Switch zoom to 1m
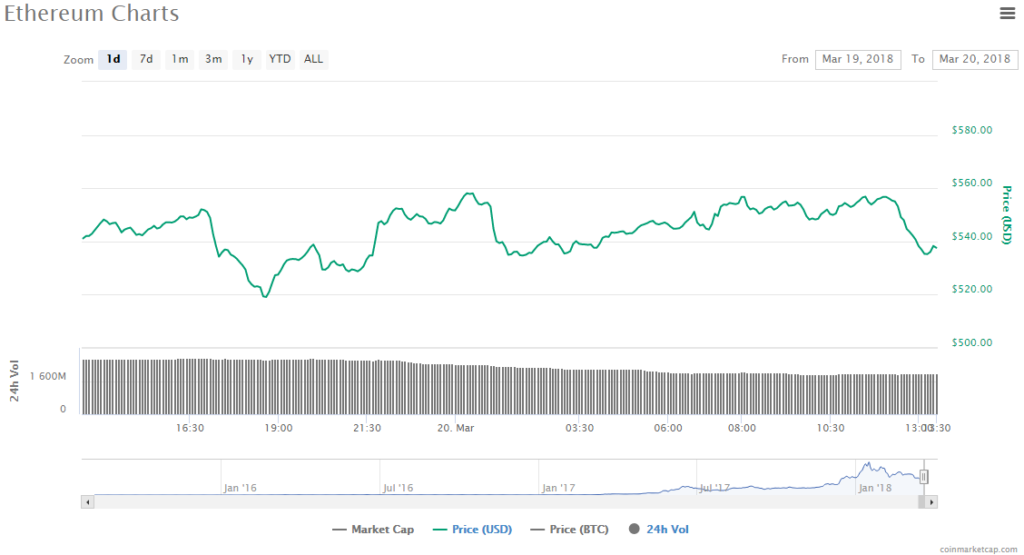The width and height of the screenshot is (1024, 555). [x=180, y=59]
